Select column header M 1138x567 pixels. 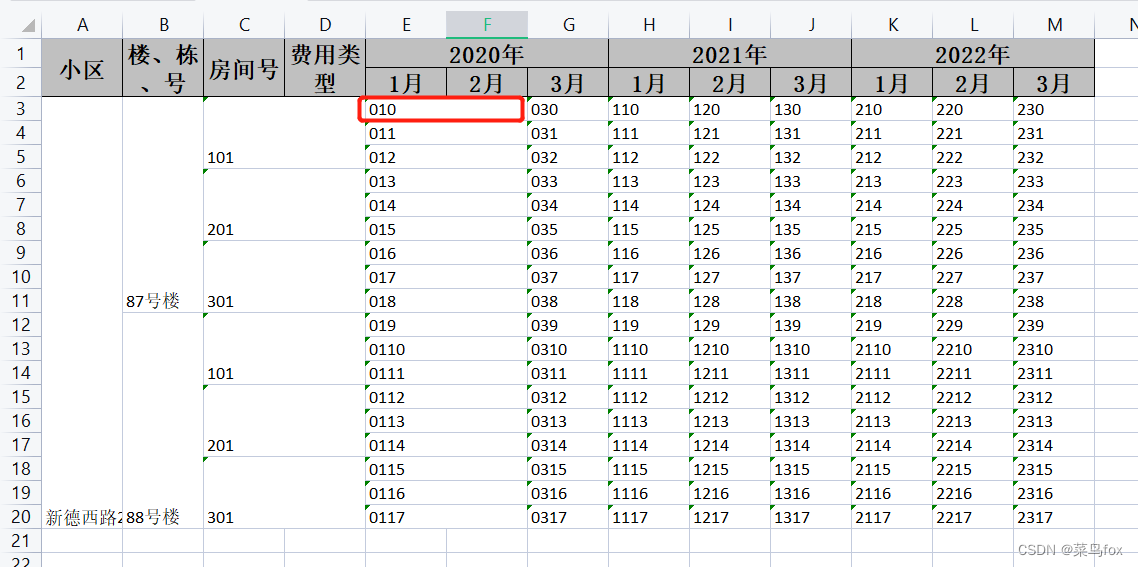pyautogui.click(x=1054, y=25)
